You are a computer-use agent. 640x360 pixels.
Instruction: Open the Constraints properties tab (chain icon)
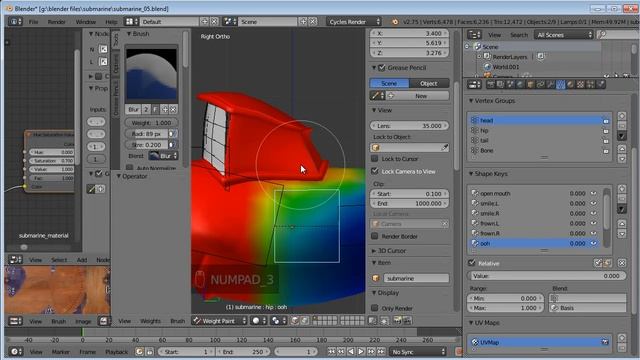pyautogui.click(x=540, y=84)
